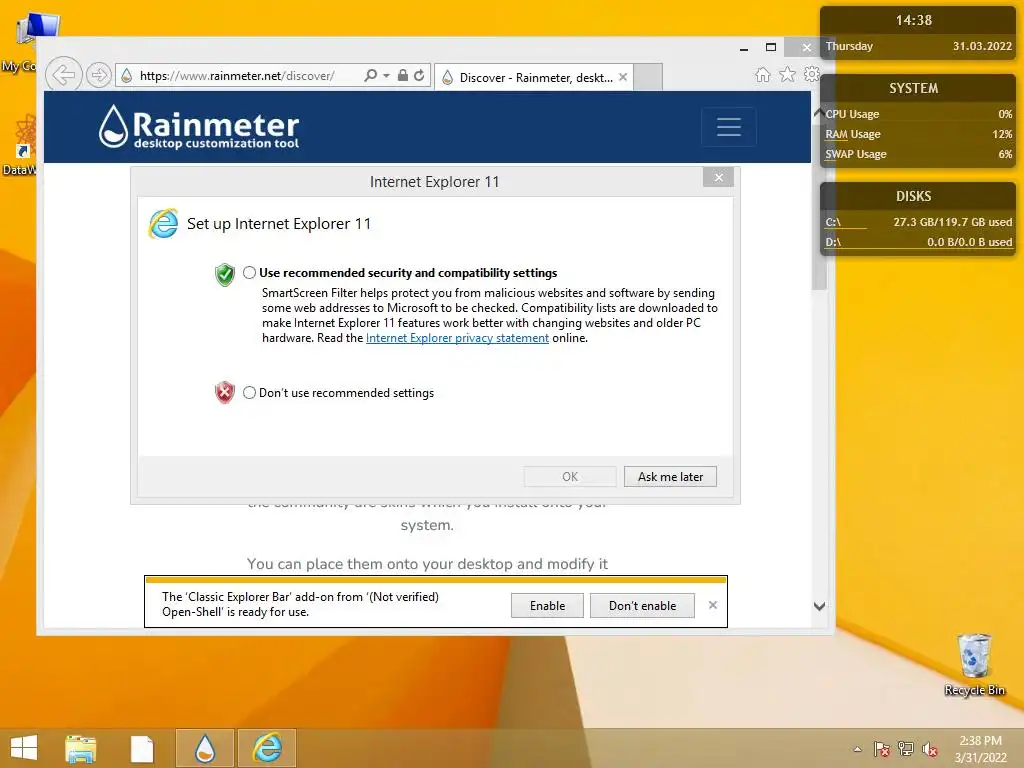Screen dimensions: 1024x768
Task: Close the Internet Explorer 11 setup dialog
Action: [718, 178]
